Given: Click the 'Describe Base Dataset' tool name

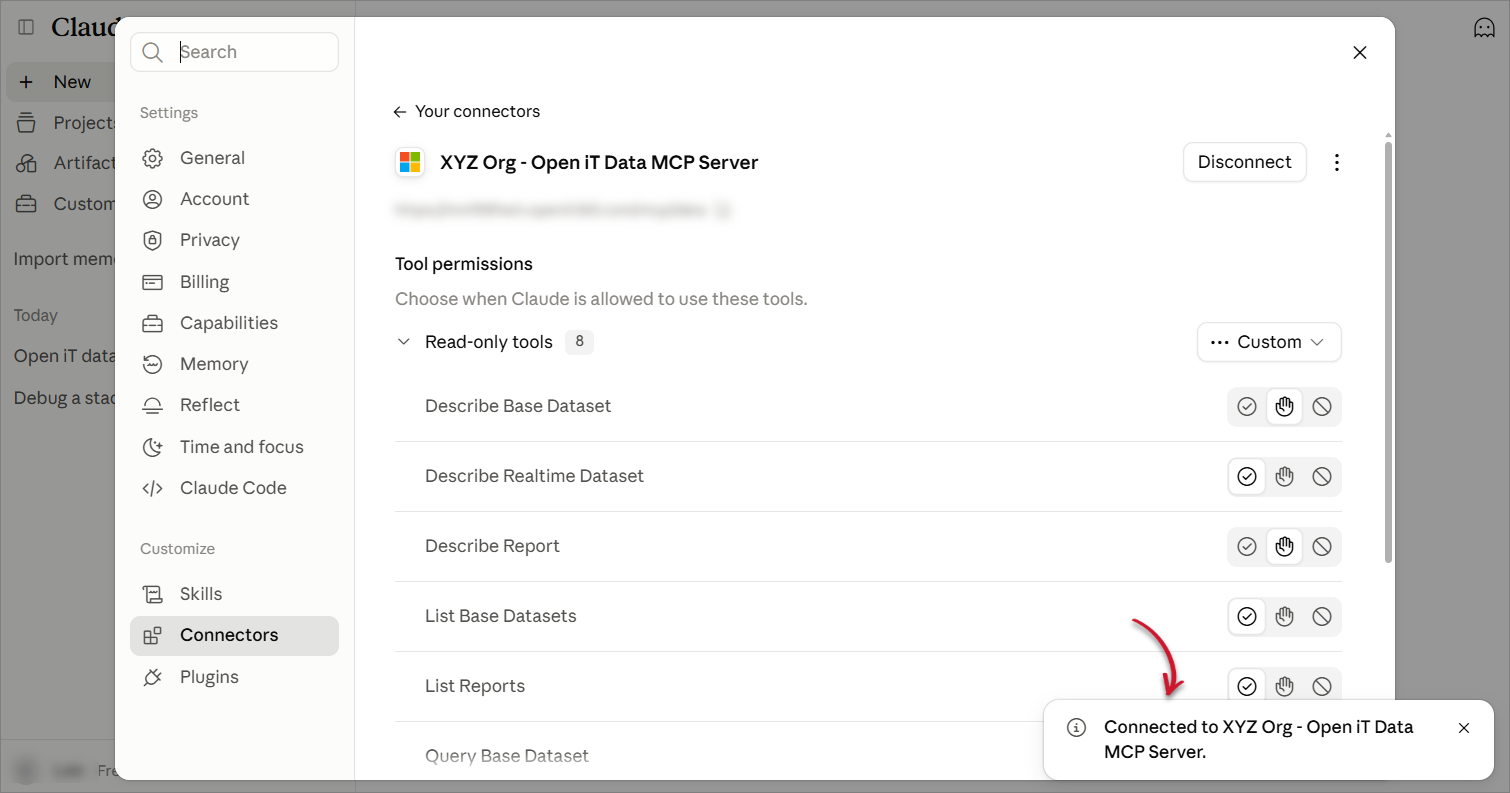Looking at the screenshot, I should pyautogui.click(x=518, y=406).
